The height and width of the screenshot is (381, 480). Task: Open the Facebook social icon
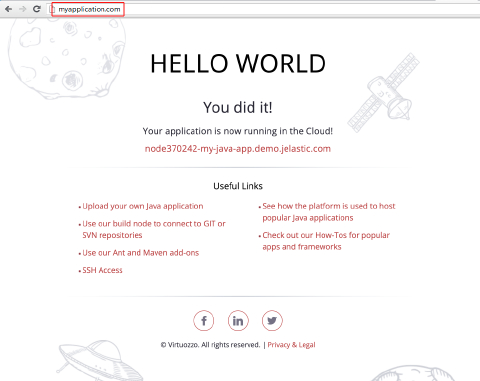tap(203, 321)
